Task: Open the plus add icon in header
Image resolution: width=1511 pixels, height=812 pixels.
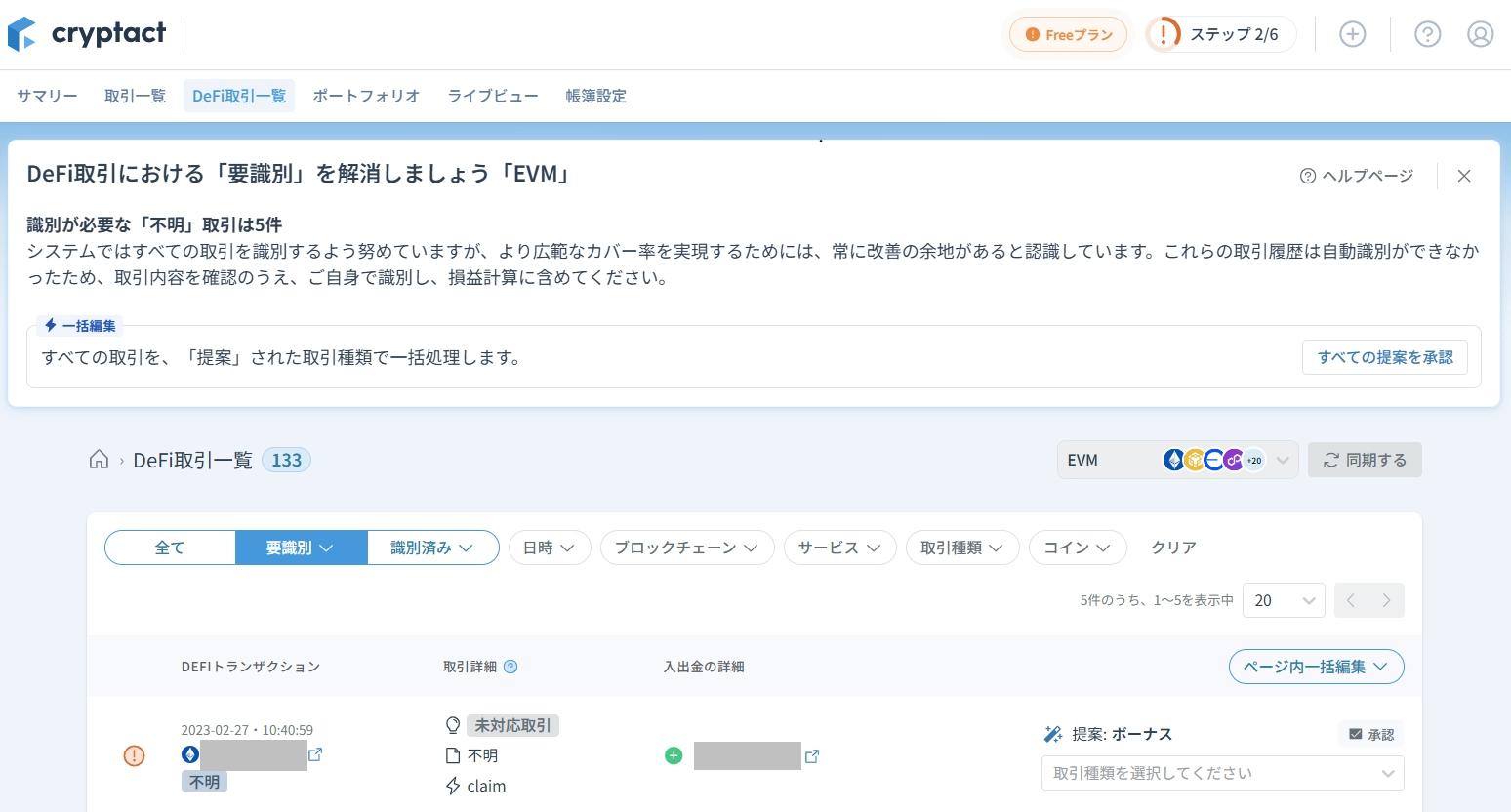Action: (x=1352, y=34)
